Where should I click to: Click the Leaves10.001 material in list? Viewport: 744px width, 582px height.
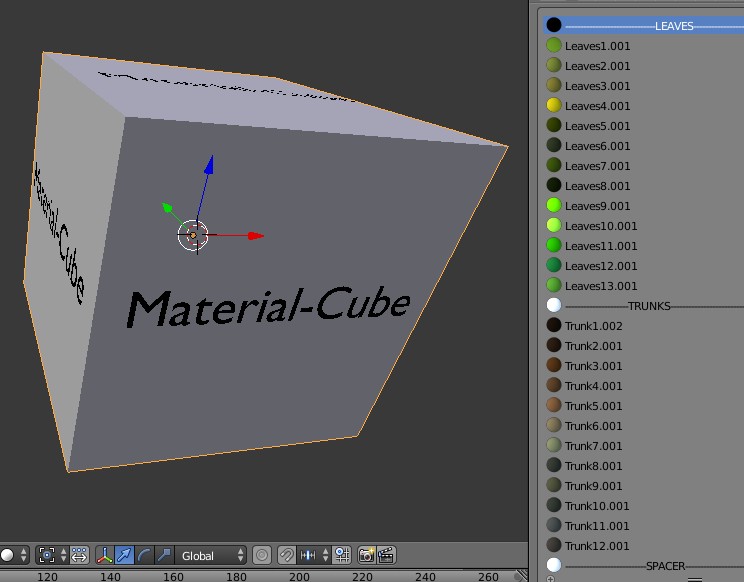[x=600, y=226]
